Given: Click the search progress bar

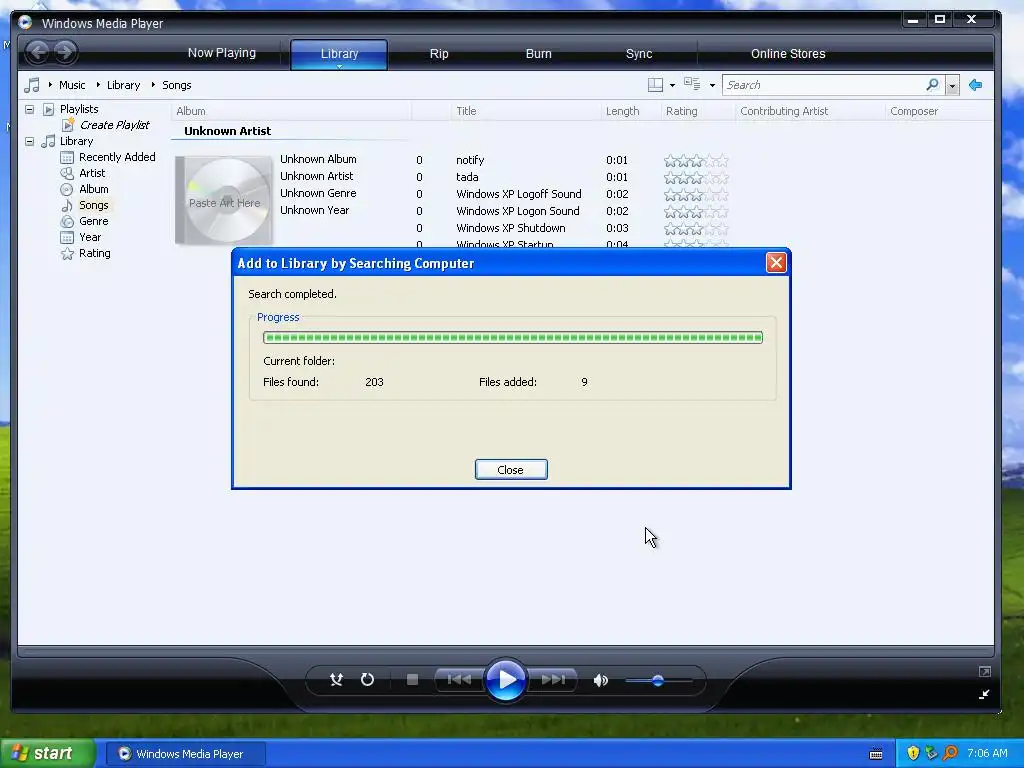Looking at the screenshot, I should (x=513, y=337).
